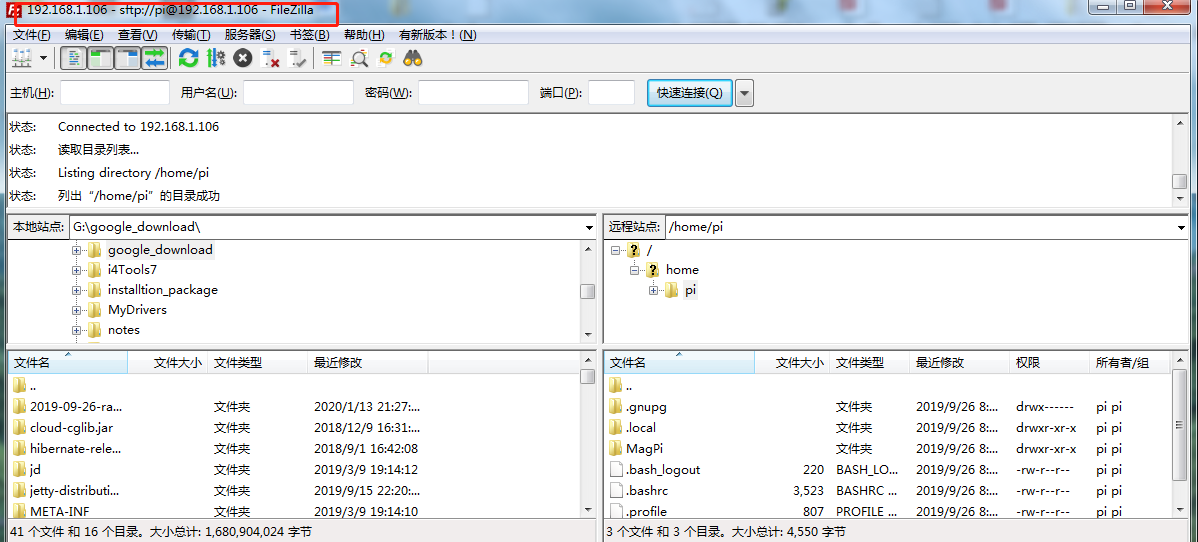The width and height of the screenshot is (1198, 542).
Task: Focus the 主机 host input field
Action: (115, 92)
